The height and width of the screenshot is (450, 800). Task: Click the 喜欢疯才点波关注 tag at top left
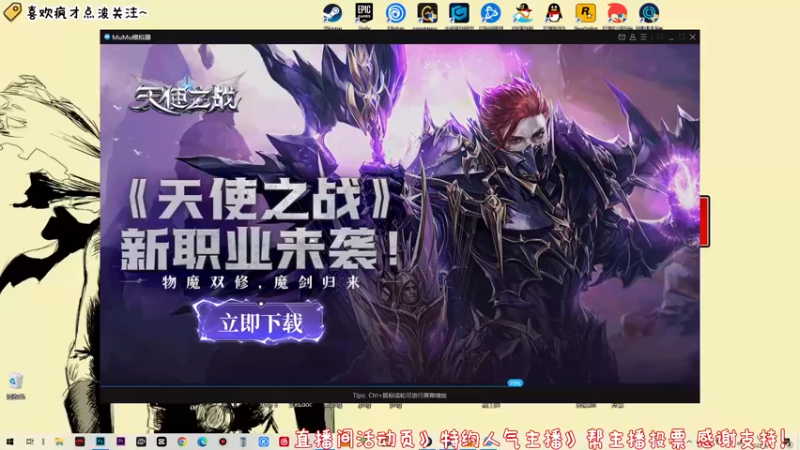point(76,12)
